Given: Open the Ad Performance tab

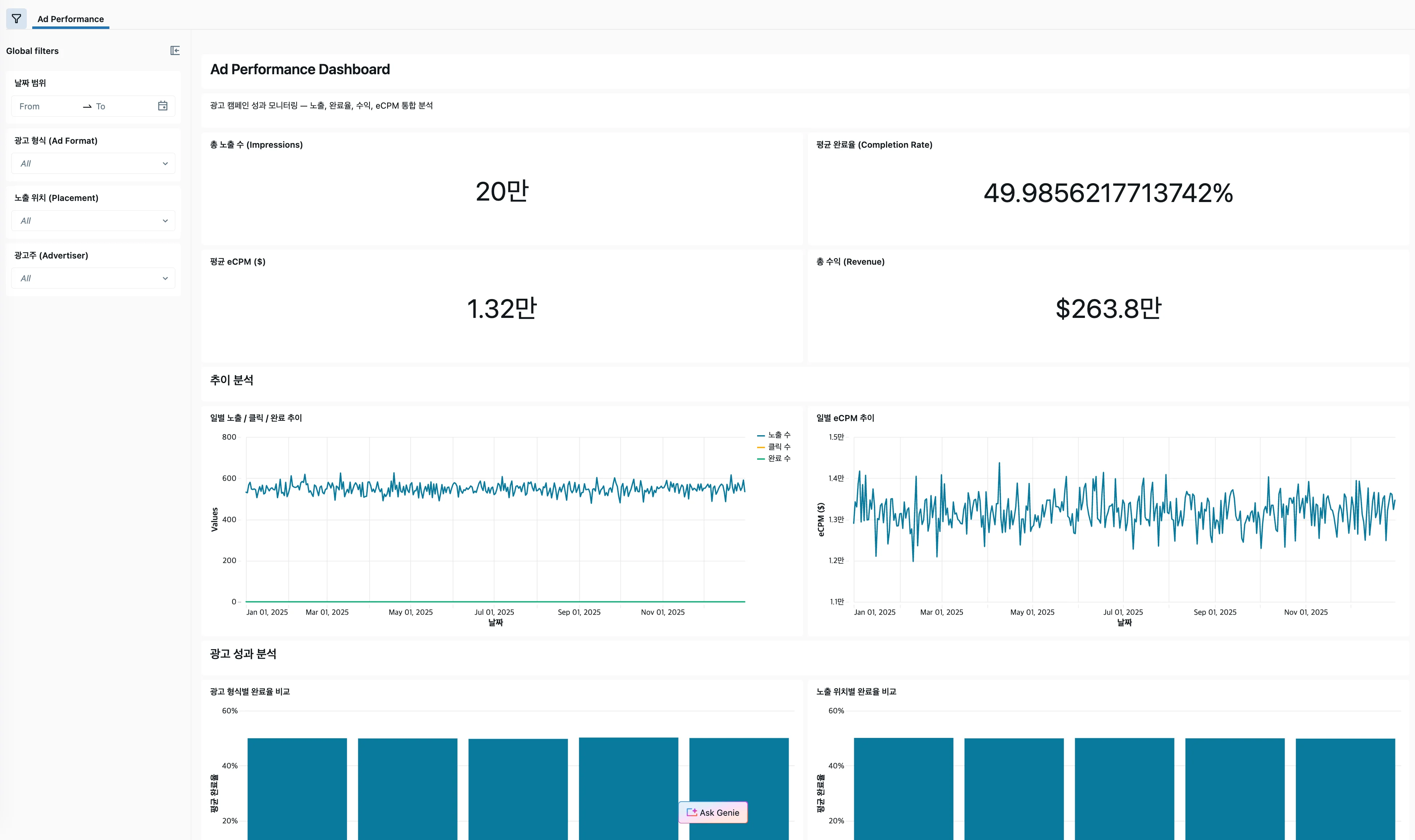Looking at the screenshot, I should (71, 19).
